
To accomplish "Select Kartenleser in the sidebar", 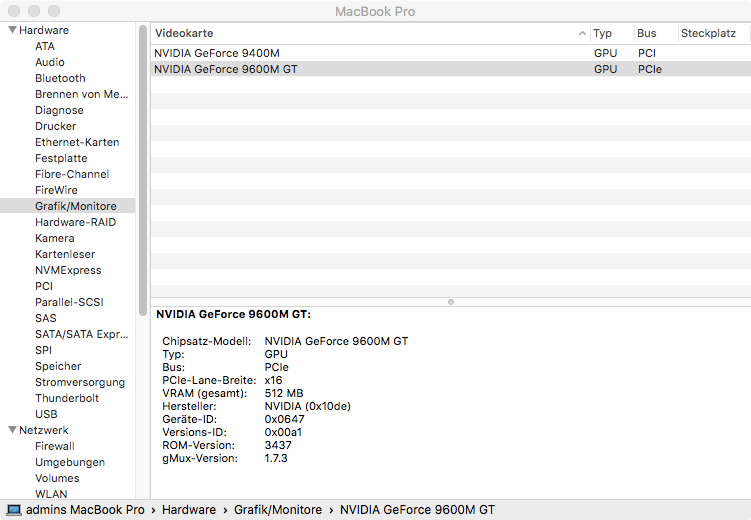I will coord(65,254).
